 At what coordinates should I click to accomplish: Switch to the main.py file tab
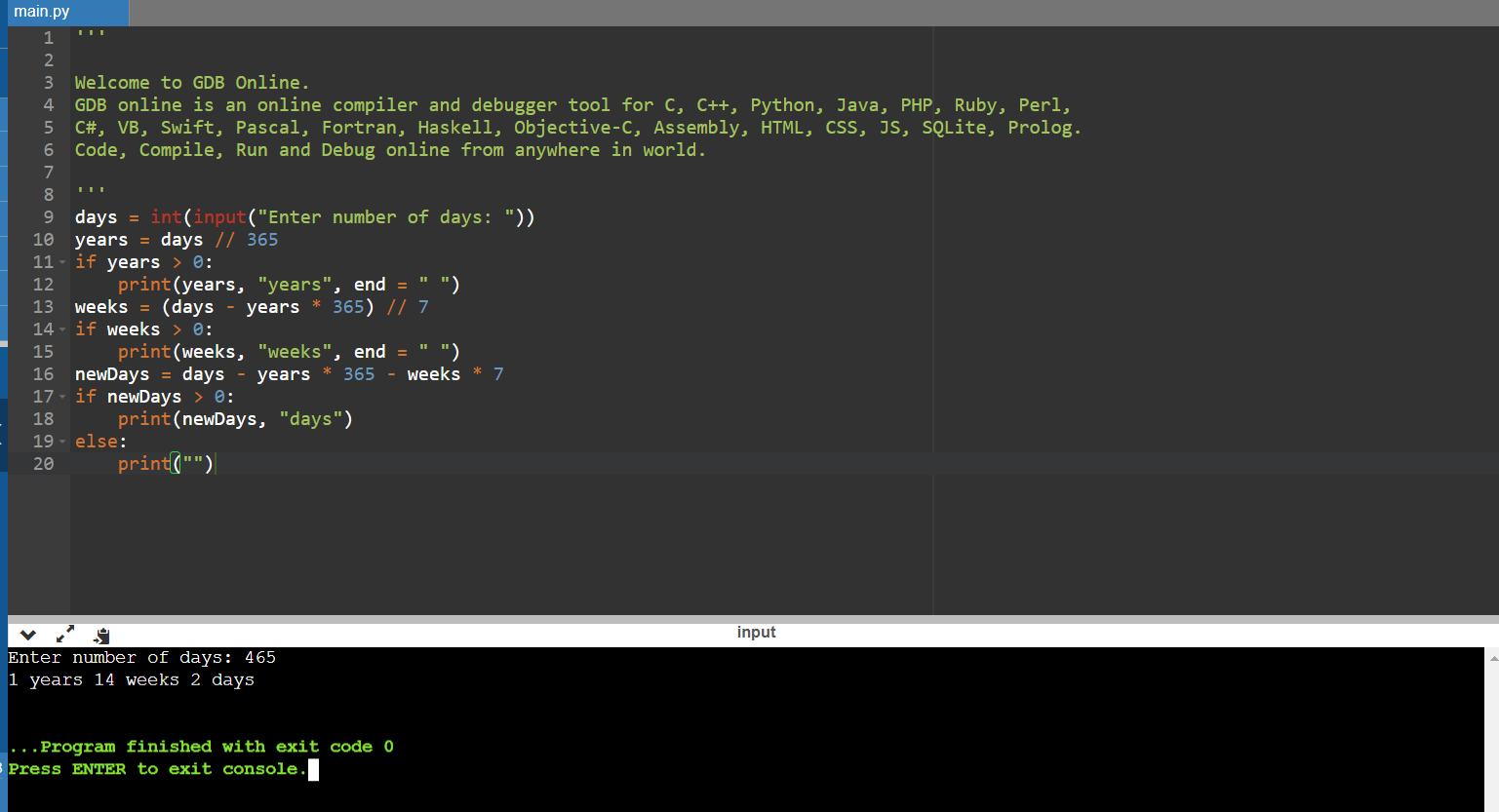pyautogui.click(x=42, y=12)
